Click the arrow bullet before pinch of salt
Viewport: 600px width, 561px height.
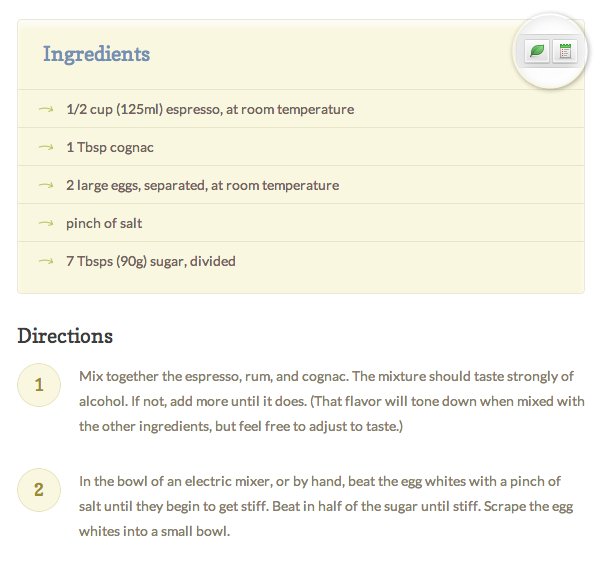46,223
